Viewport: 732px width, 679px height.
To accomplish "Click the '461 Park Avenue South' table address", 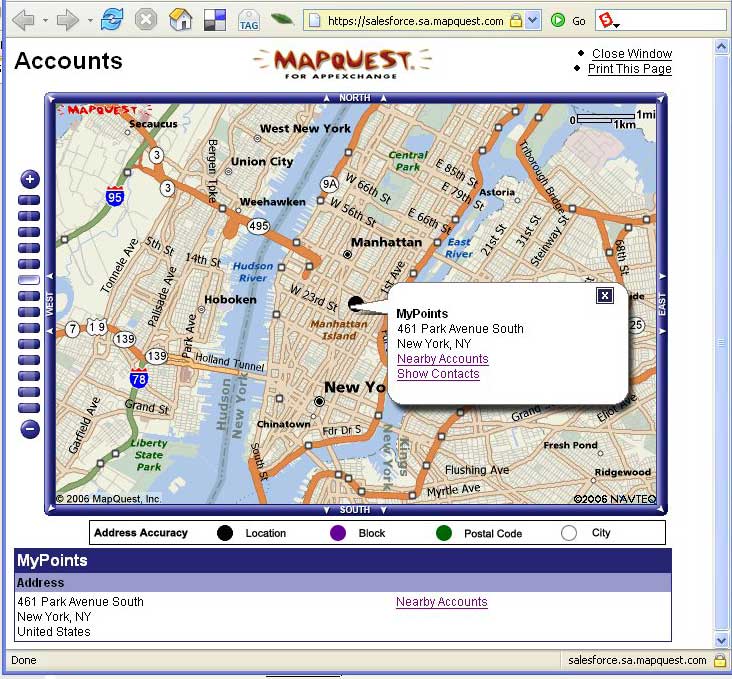I will click(x=80, y=601).
